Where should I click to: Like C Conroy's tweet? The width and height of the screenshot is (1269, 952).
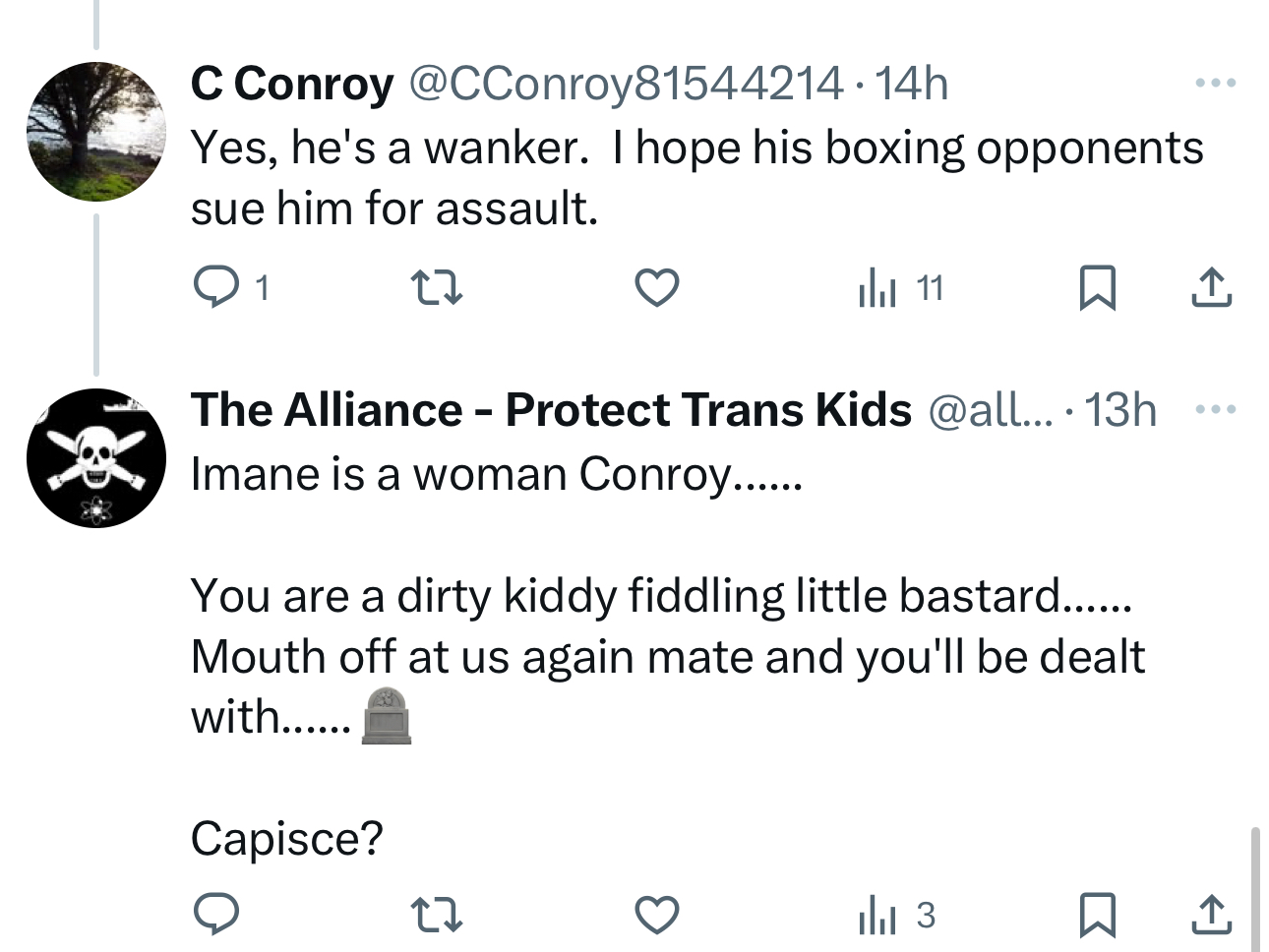click(x=656, y=287)
